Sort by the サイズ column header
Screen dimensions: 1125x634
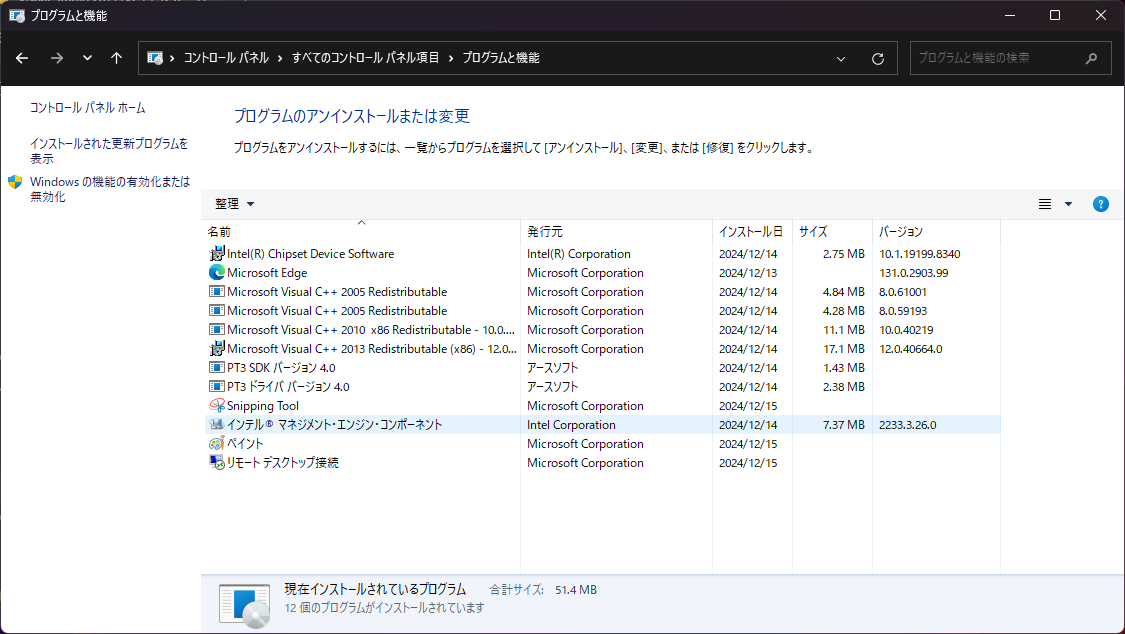832,232
